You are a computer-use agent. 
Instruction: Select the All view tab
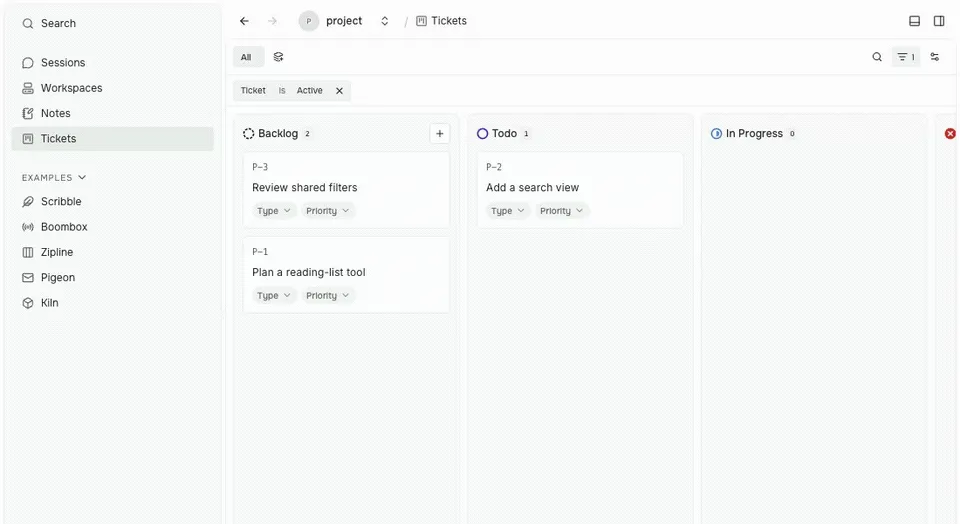pos(248,57)
